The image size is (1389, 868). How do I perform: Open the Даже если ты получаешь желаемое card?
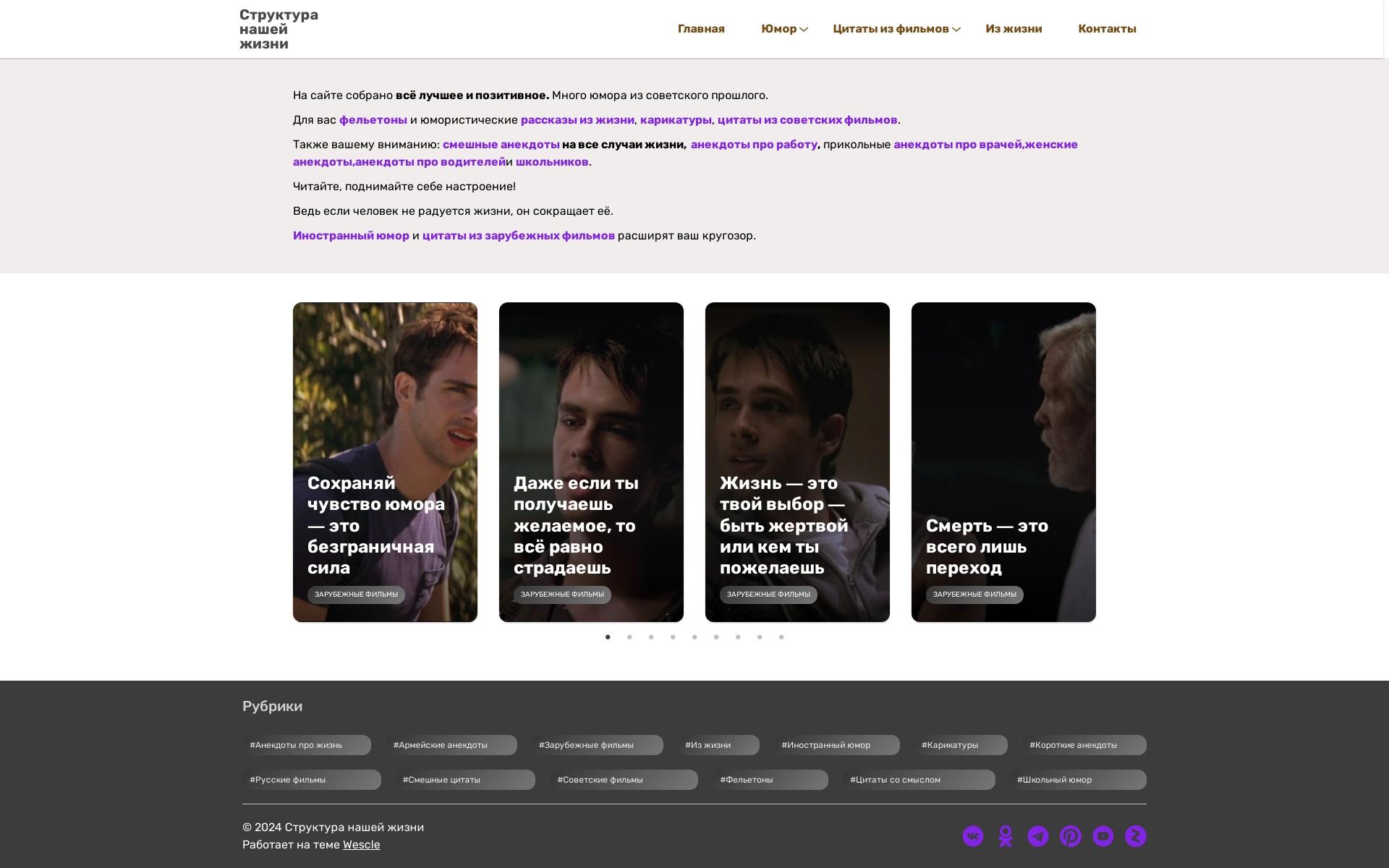591,462
